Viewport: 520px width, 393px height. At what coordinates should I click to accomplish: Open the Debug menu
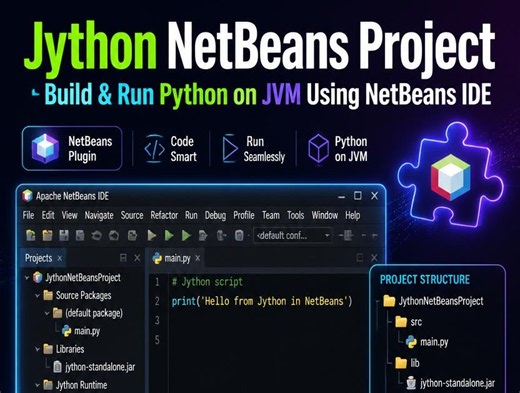[x=215, y=216]
